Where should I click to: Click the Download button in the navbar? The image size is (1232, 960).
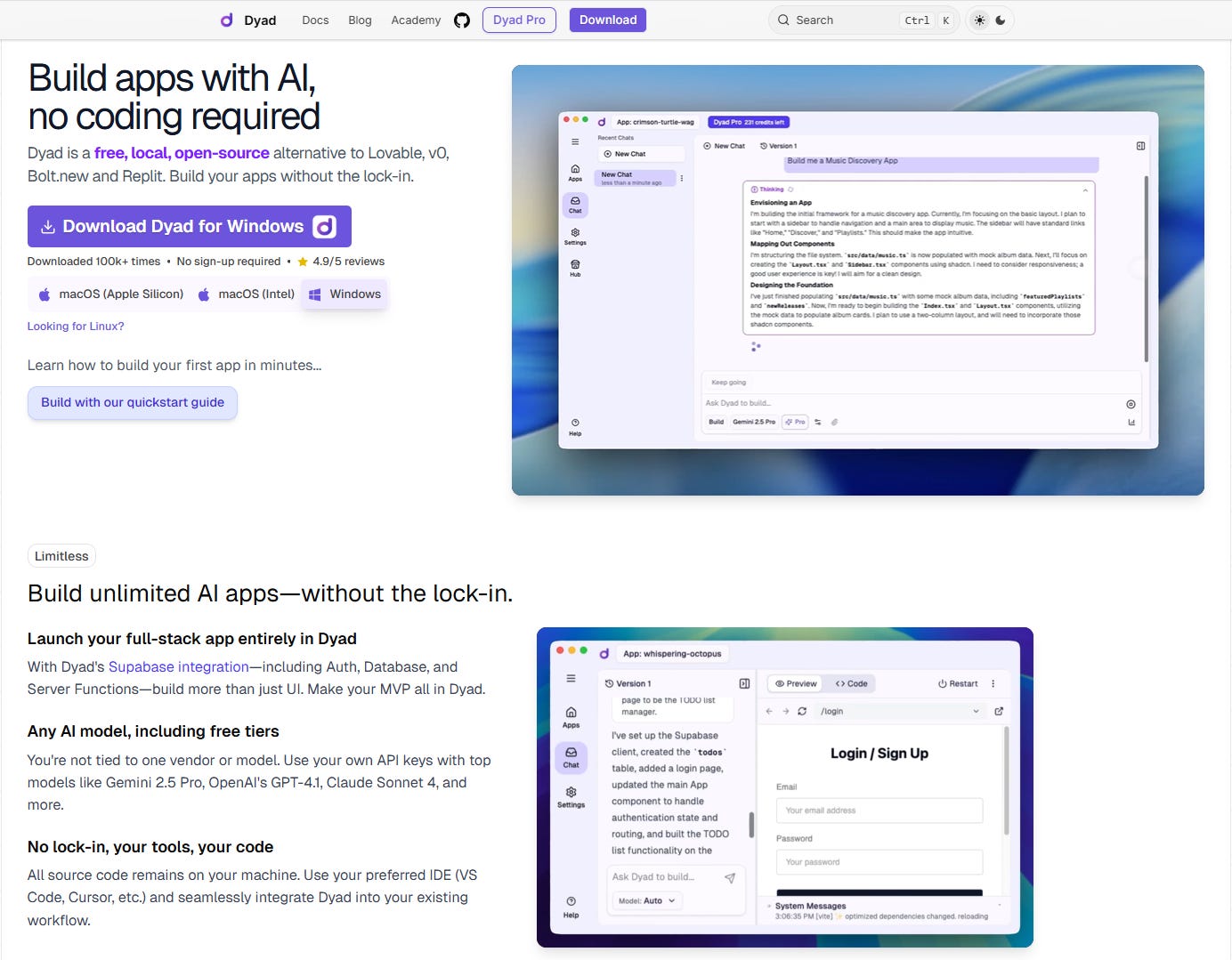point(608,20)
